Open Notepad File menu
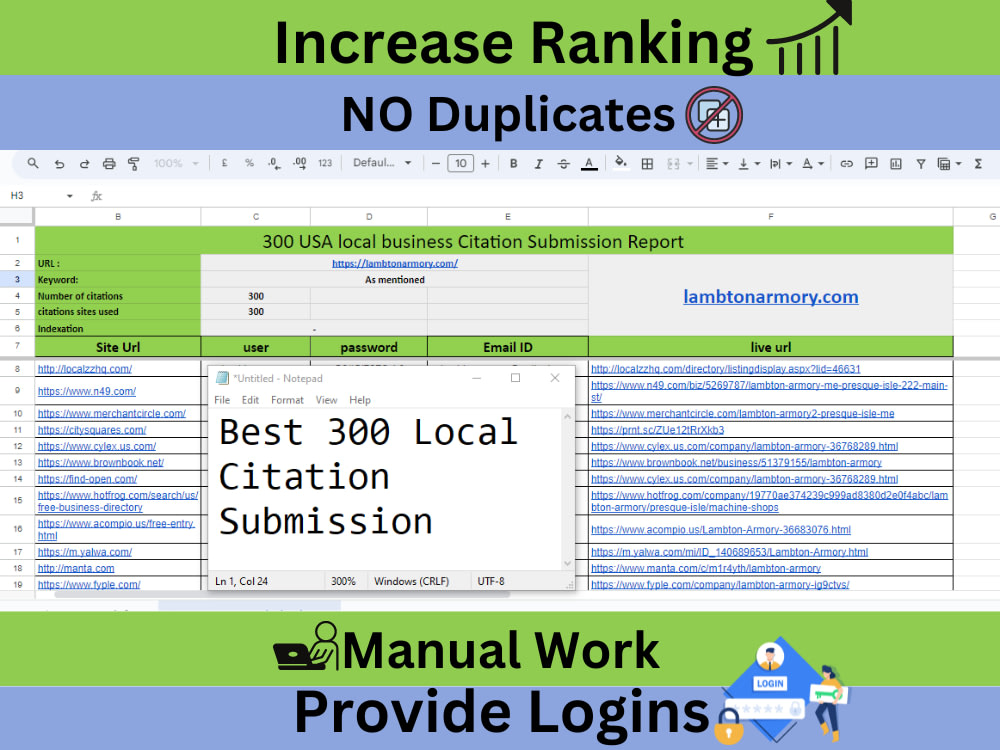The width and height of the screenshot is (1000, 750). pos(222,400)
